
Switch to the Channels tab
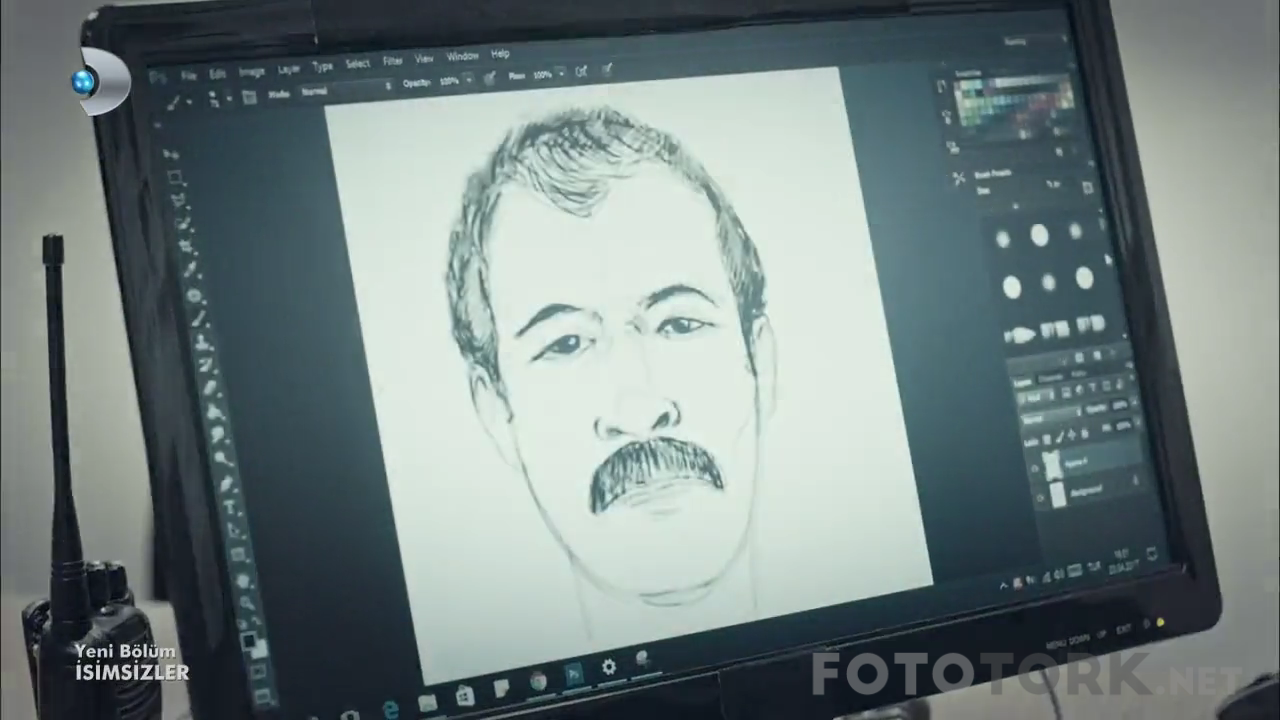1050,378
